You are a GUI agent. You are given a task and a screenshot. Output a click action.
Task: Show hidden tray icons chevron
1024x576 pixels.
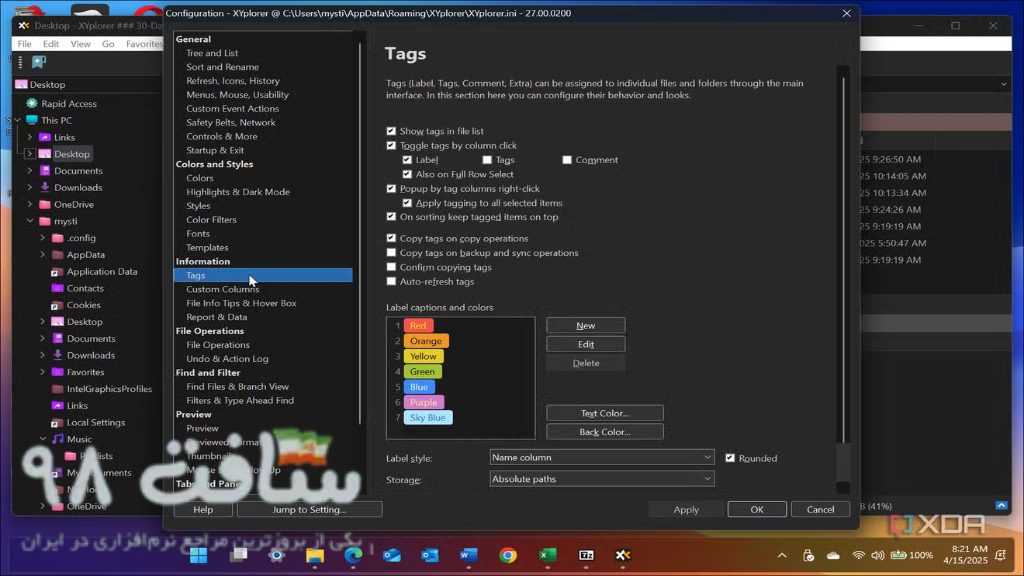pyautogui.click(x=782, y=555)
